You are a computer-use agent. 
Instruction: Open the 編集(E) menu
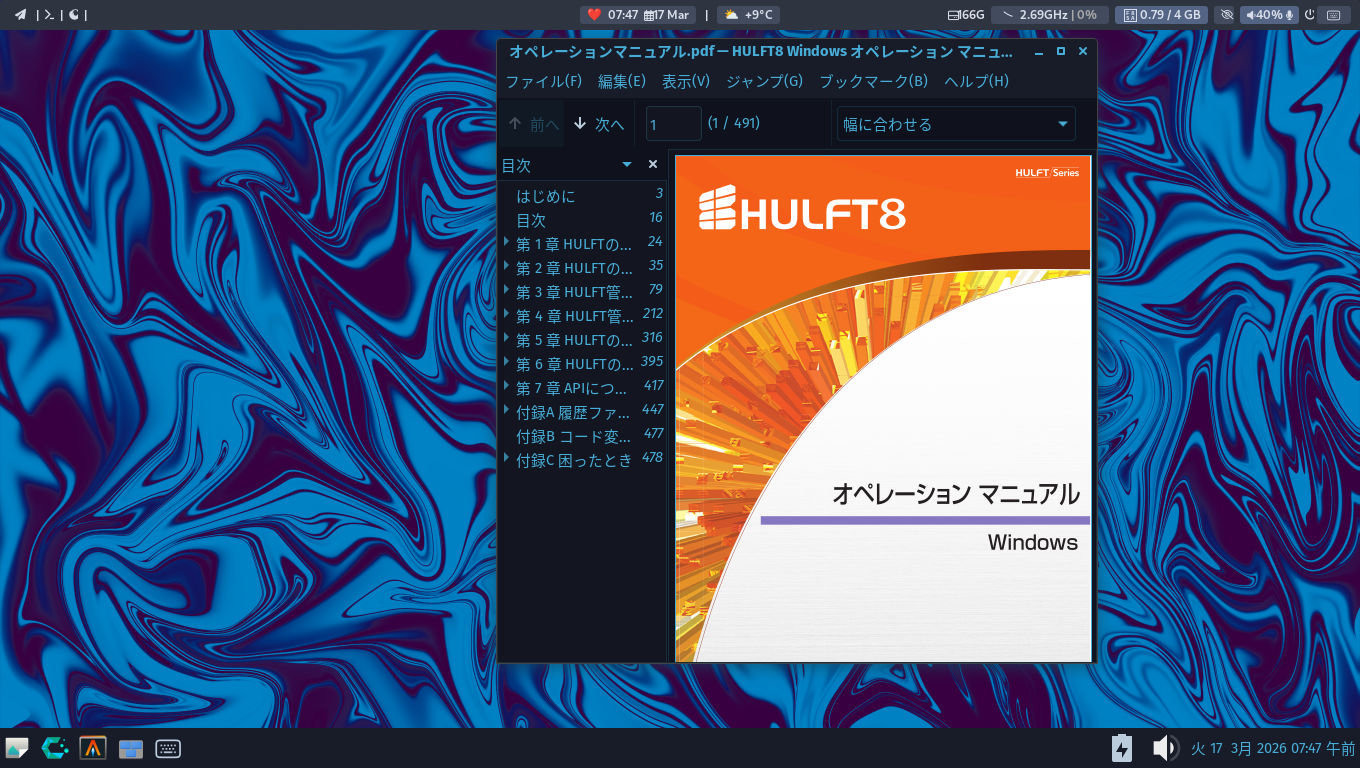pos(622,81)
